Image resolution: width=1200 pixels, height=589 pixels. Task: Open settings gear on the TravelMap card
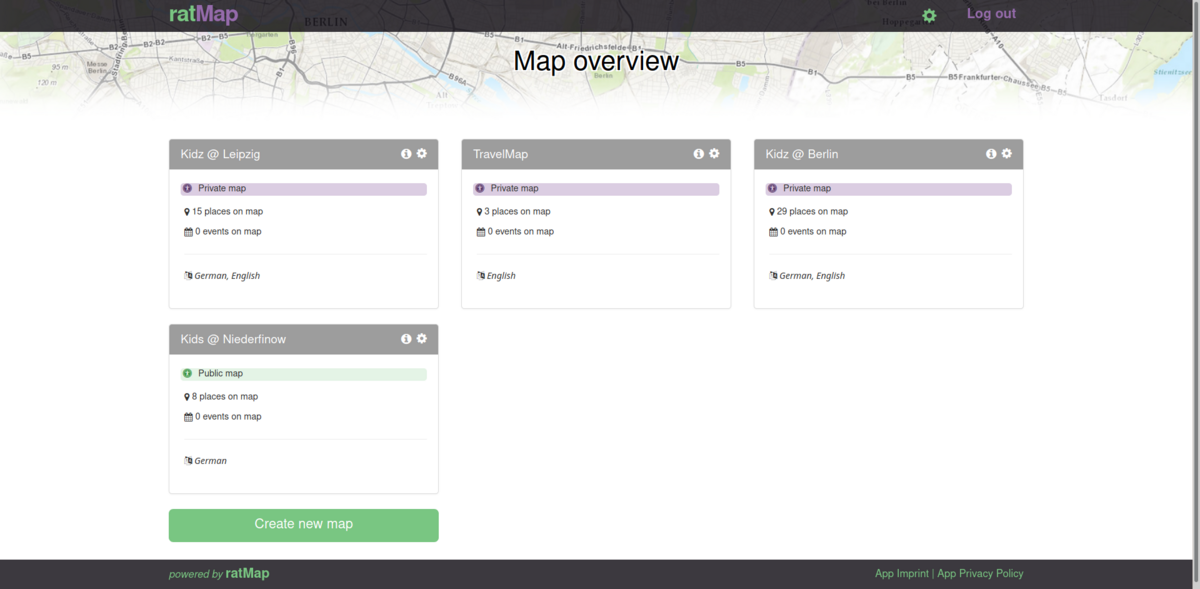click(x=713, y=153)
